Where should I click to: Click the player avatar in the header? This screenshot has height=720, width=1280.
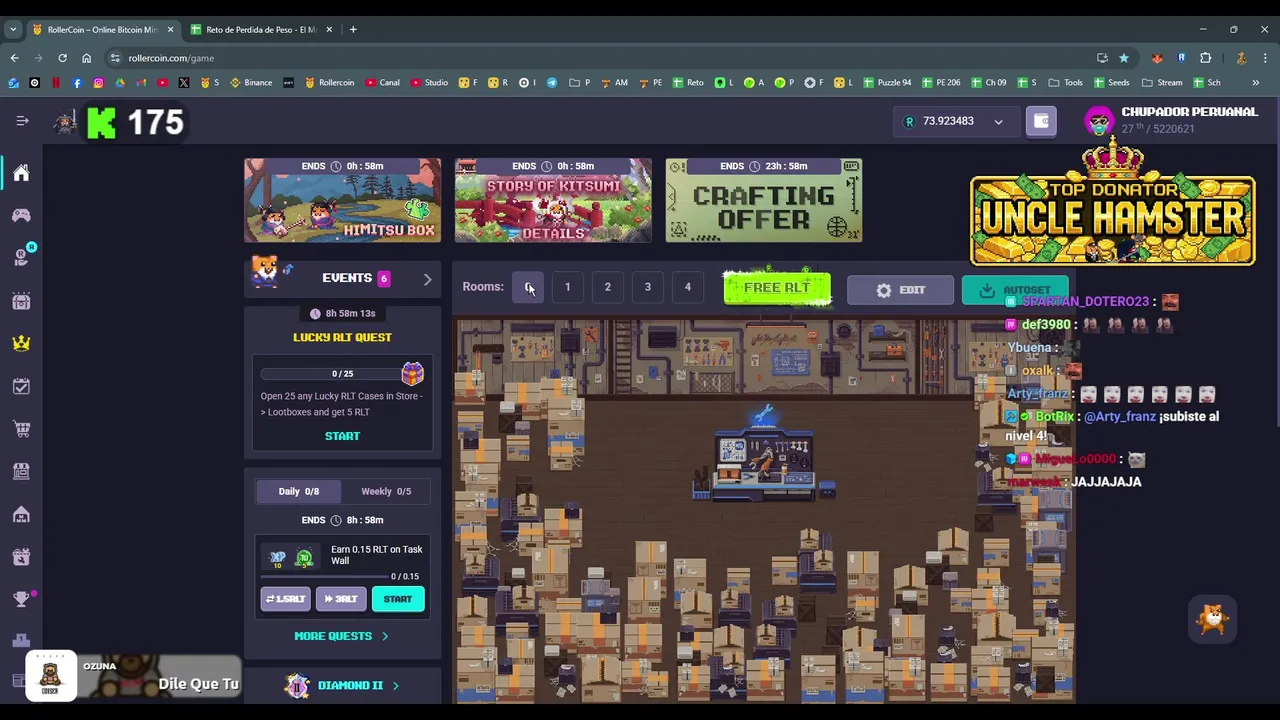pyautogui.click(x=1100, y=121)
